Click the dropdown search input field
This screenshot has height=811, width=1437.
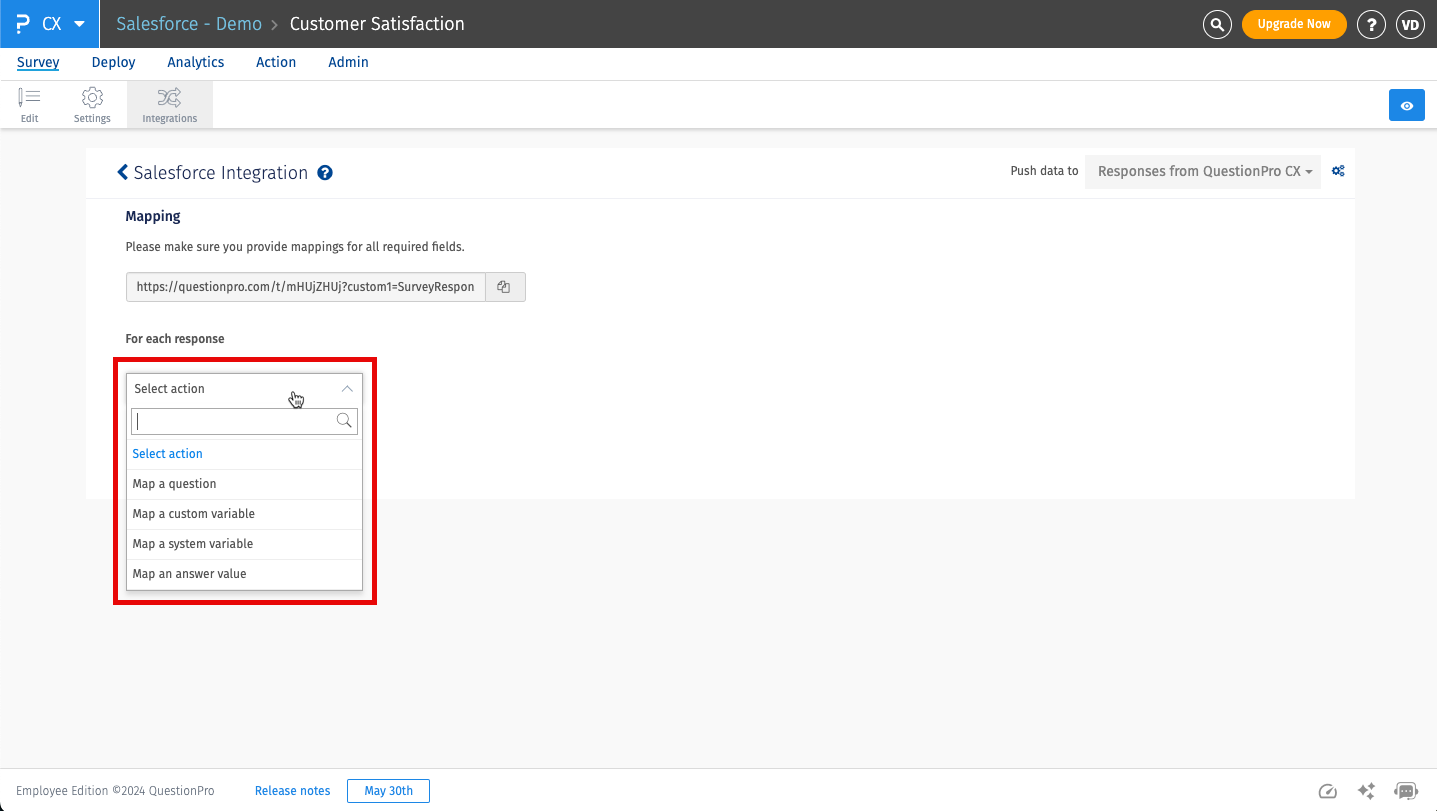click(244, 421)
